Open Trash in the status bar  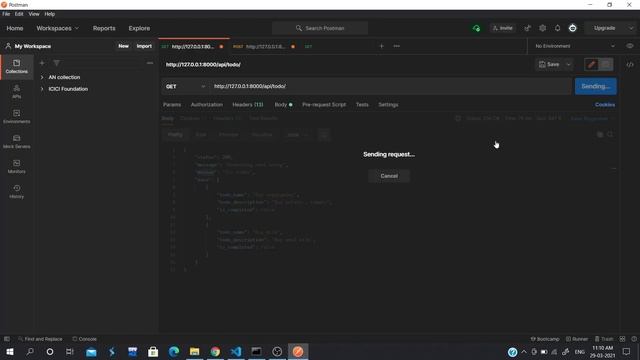coord(604,339)
